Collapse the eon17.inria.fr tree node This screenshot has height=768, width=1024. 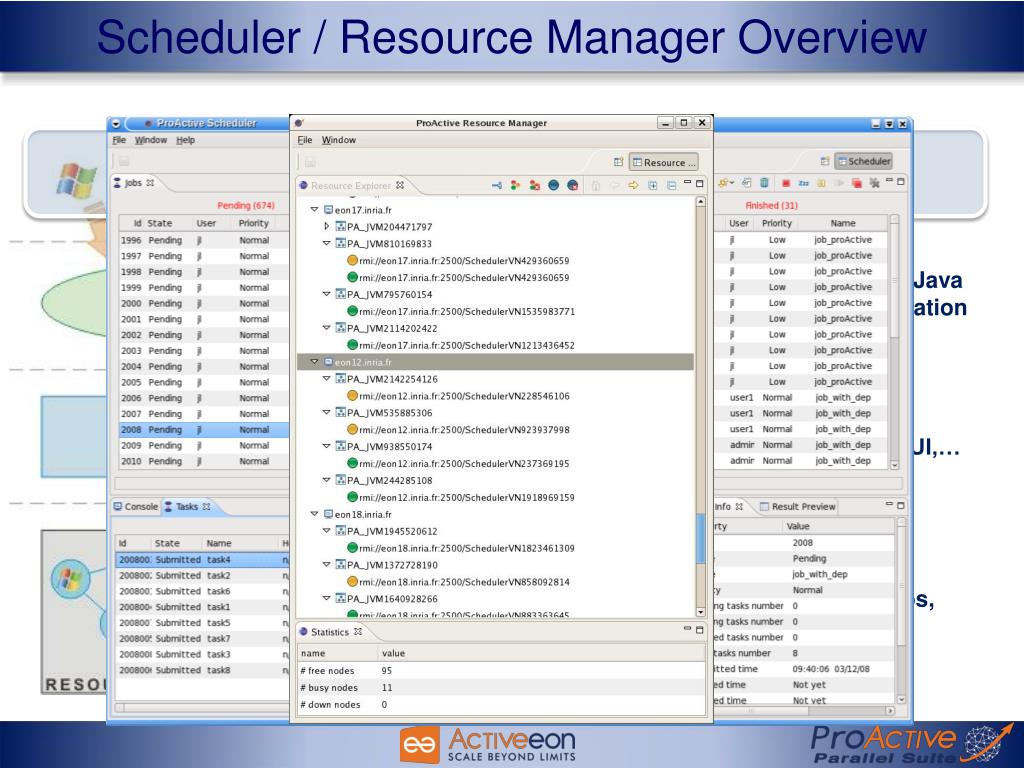pyautogui.click(x=314, y=210)
